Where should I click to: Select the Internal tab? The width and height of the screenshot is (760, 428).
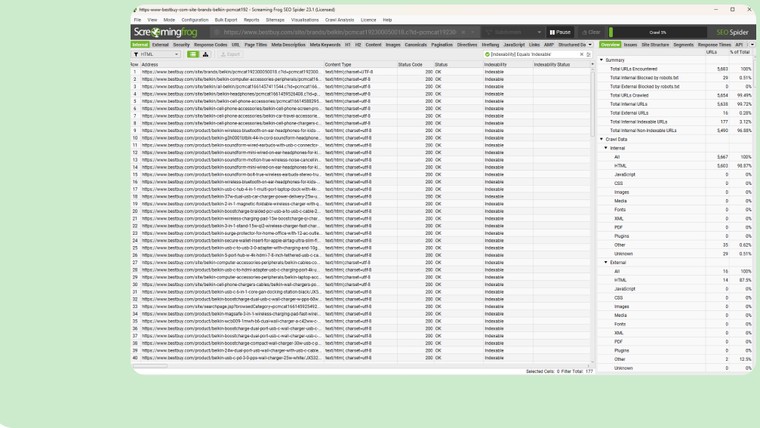(140, 45)
